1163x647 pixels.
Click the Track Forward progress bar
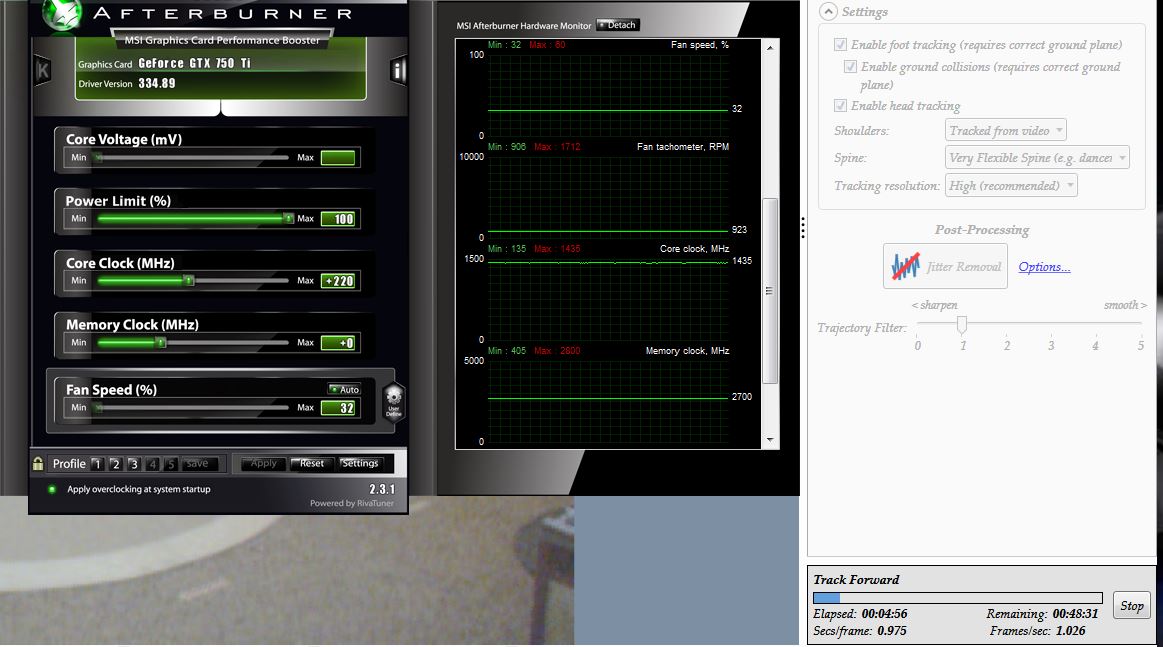tap(958, 598)
